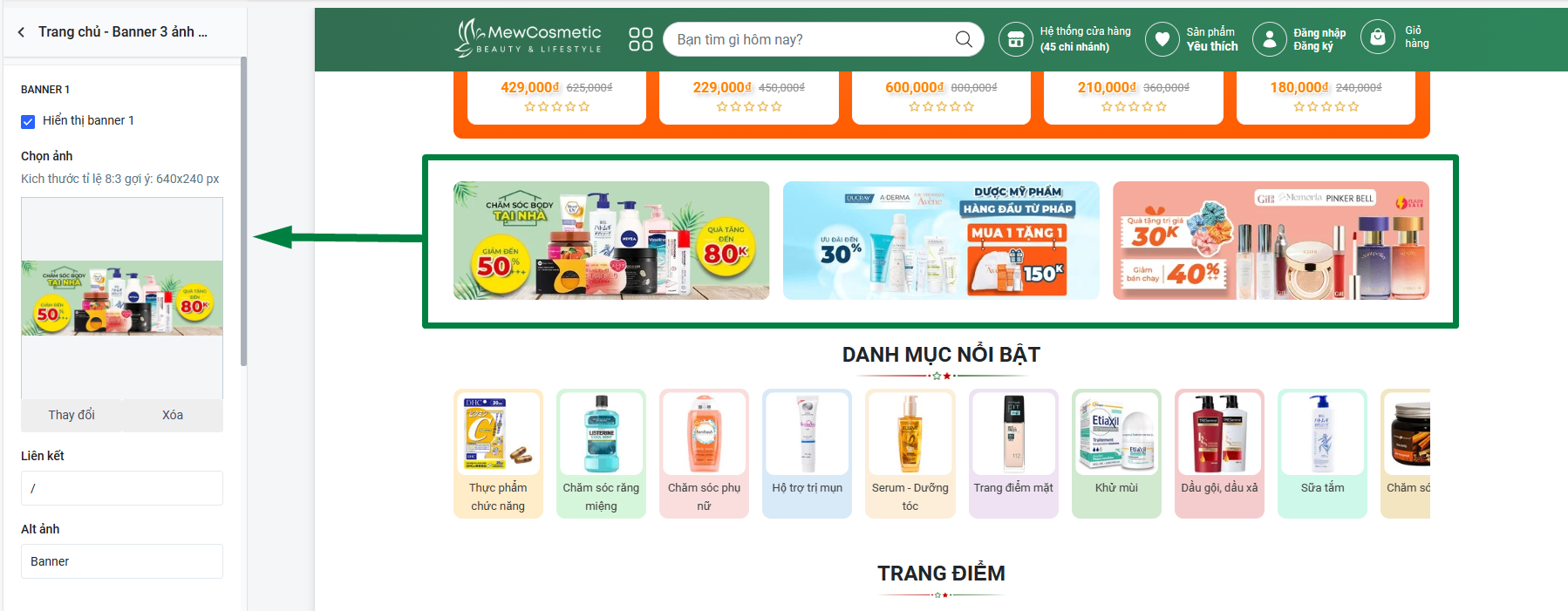Focus the Liên kết input field
Screen dimensions: 1568x611
point(122,488)
